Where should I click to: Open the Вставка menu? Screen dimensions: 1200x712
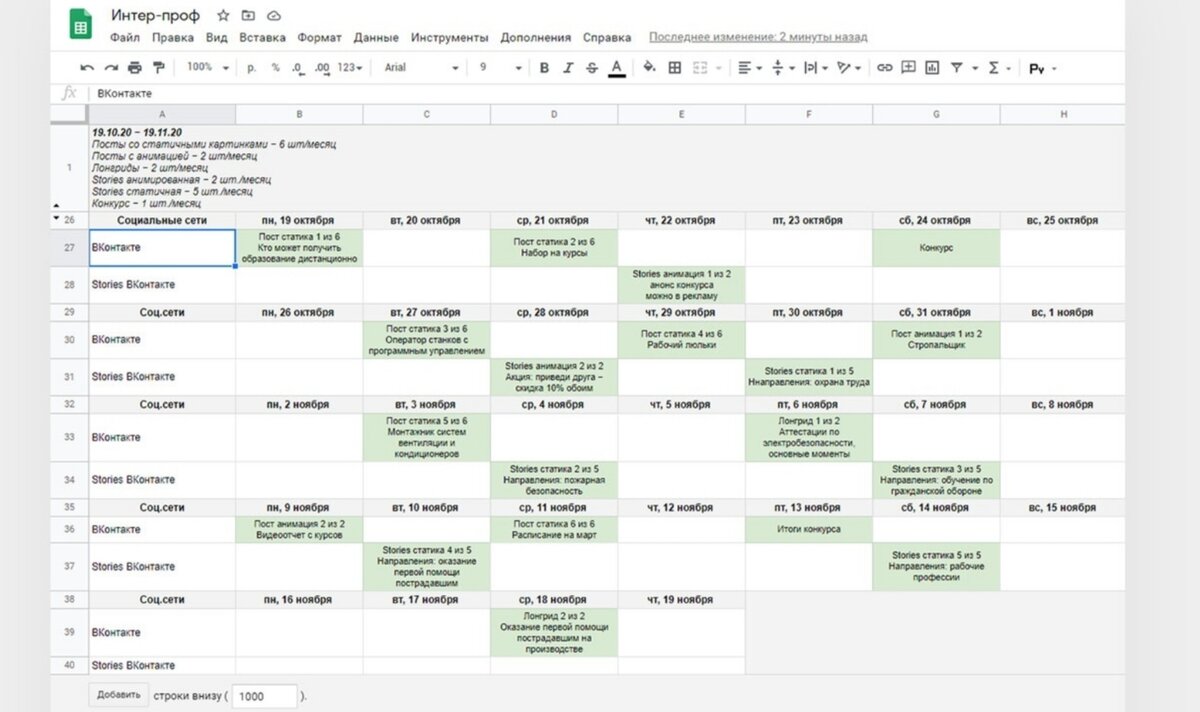262,37
